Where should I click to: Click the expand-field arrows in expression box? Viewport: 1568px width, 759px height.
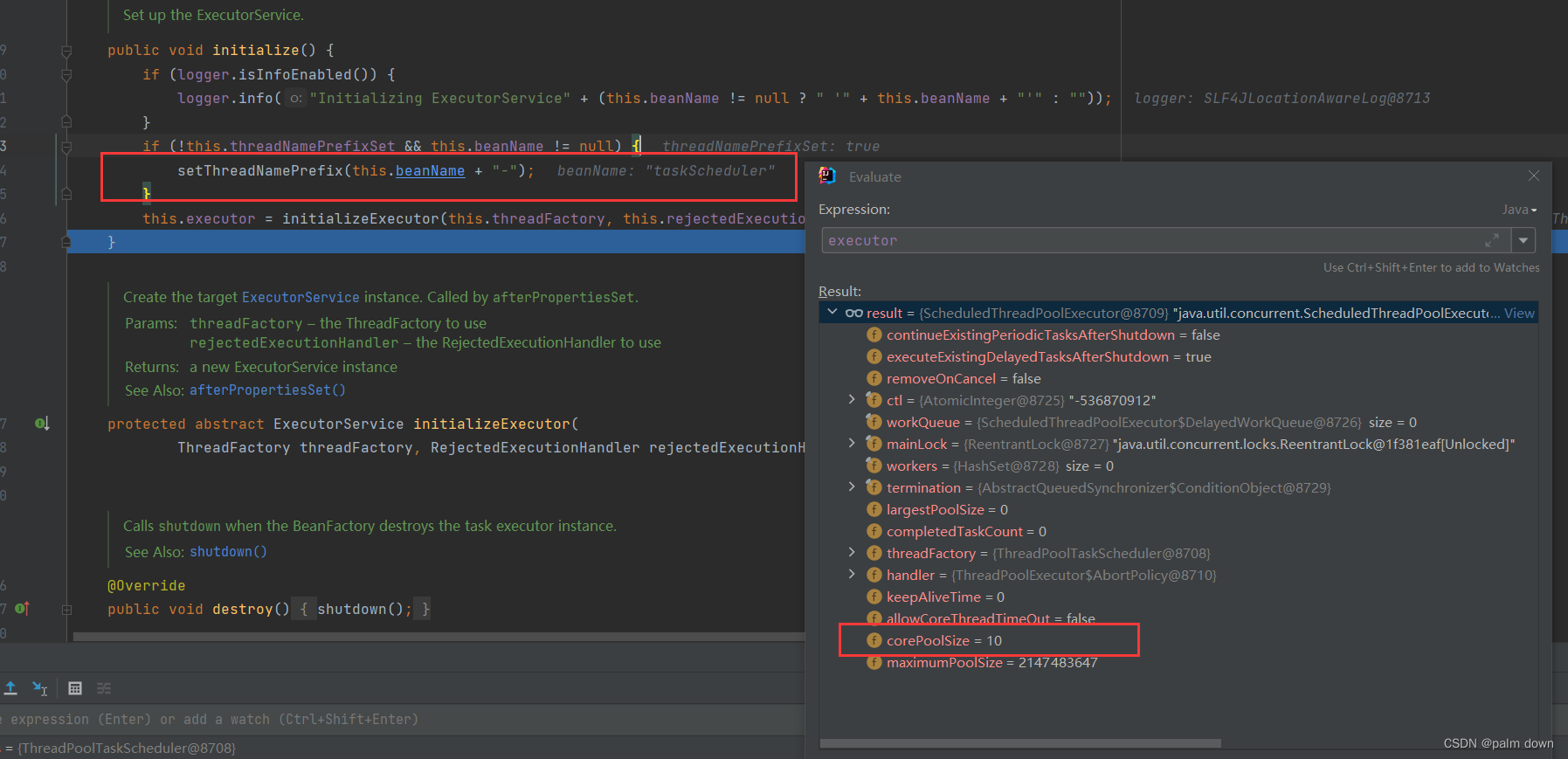[x=1492, y=240]
